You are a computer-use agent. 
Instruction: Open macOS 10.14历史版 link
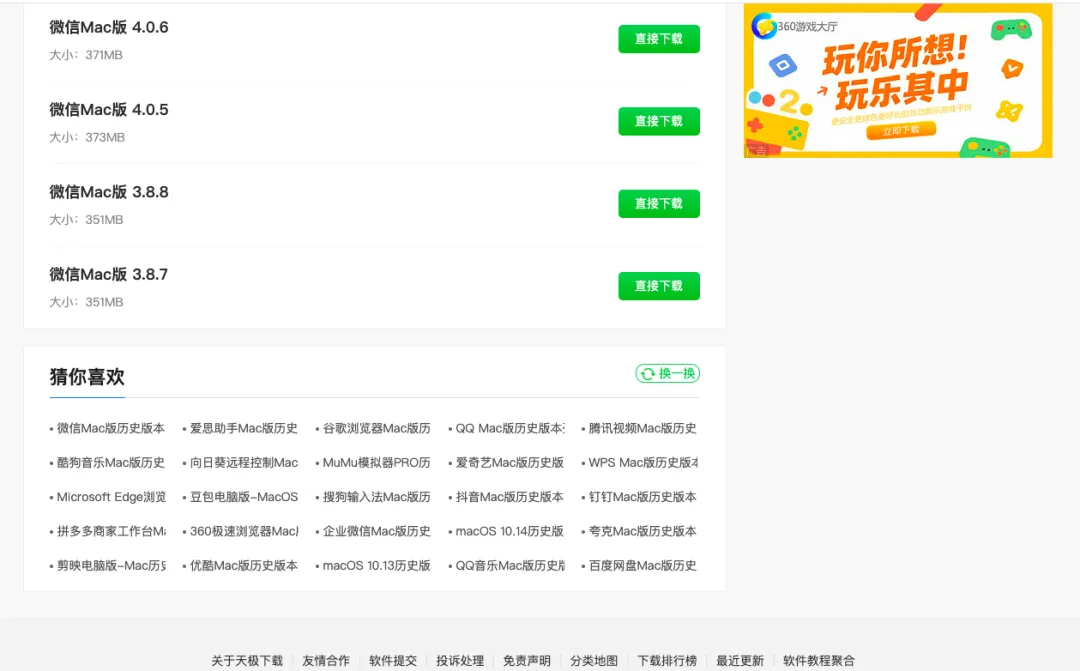[510, 531]
